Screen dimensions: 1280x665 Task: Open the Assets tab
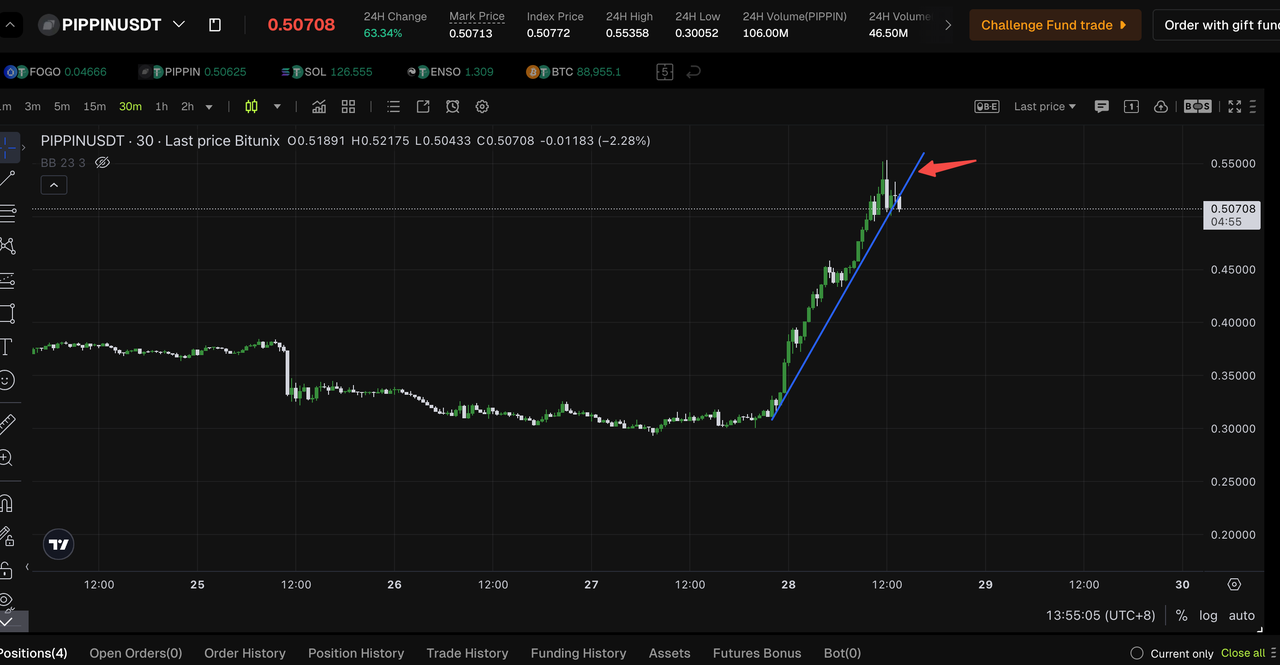tap(669, 653)
